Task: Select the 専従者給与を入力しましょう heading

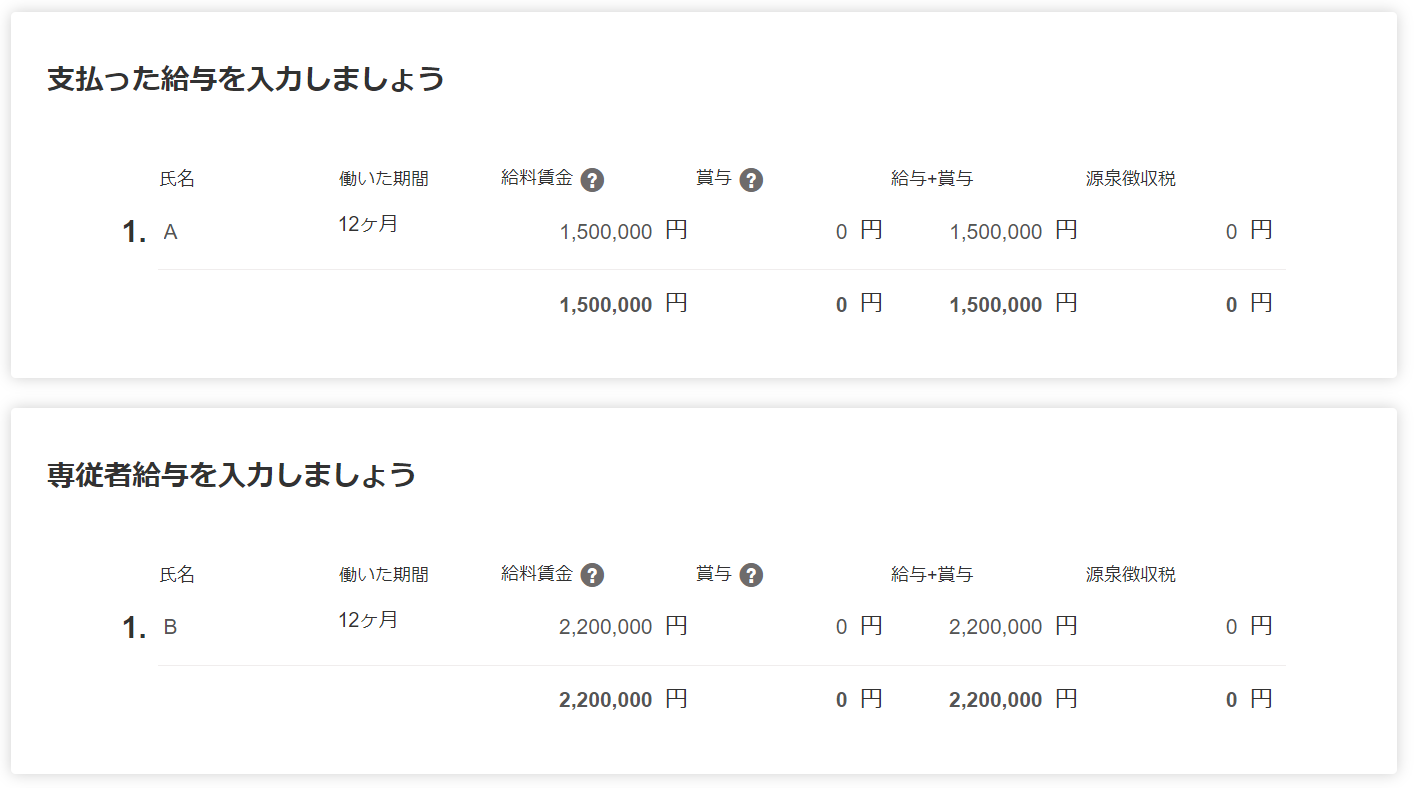Action: pyautogui.click(x=232, y=475)
